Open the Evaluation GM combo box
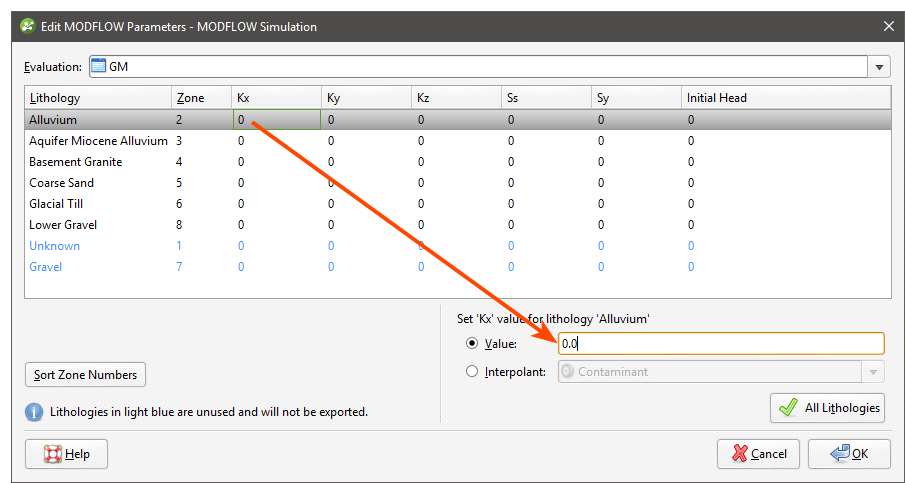The width and height of the screenshot is (905, 483). tap(489, 67)
